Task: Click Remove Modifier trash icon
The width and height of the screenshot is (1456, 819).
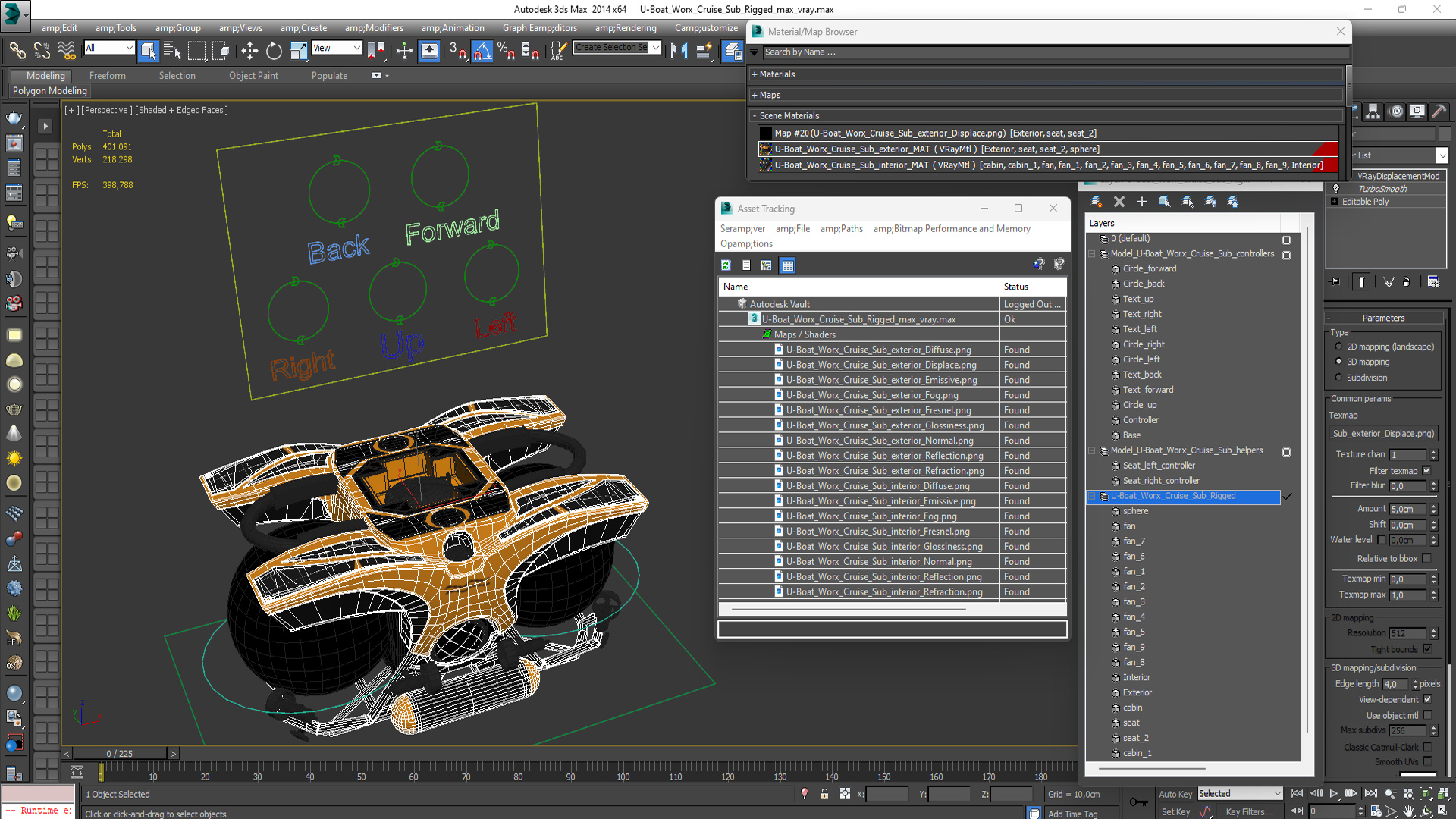Action: click(1407, 282)
